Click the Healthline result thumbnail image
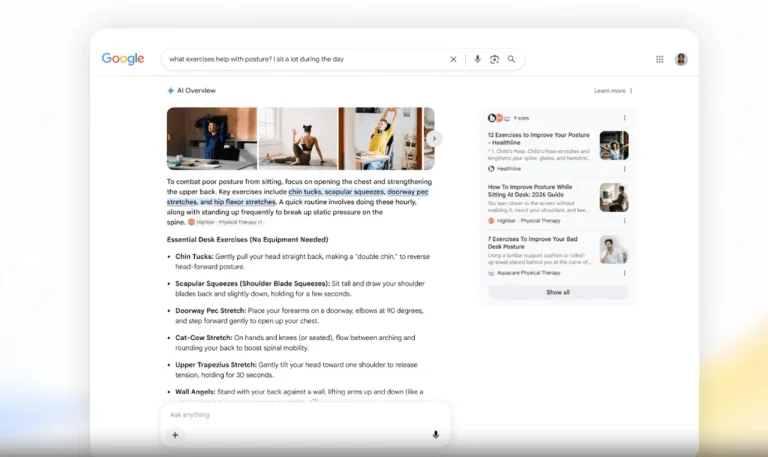The width and height of the screenshot is (768, 457). pyautogui.click(x=614, y=145)
